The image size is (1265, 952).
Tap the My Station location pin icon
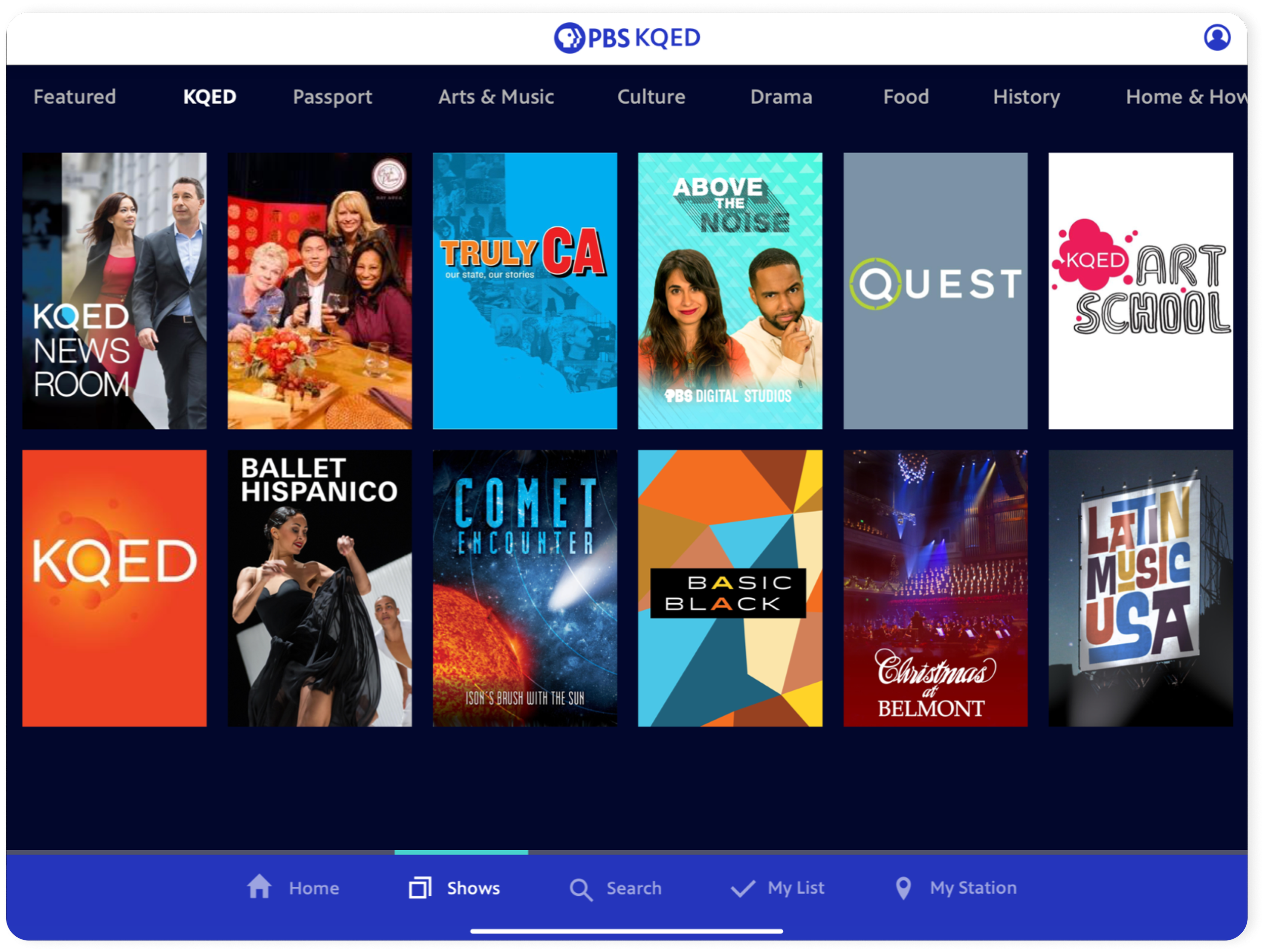tap(903, 888)
